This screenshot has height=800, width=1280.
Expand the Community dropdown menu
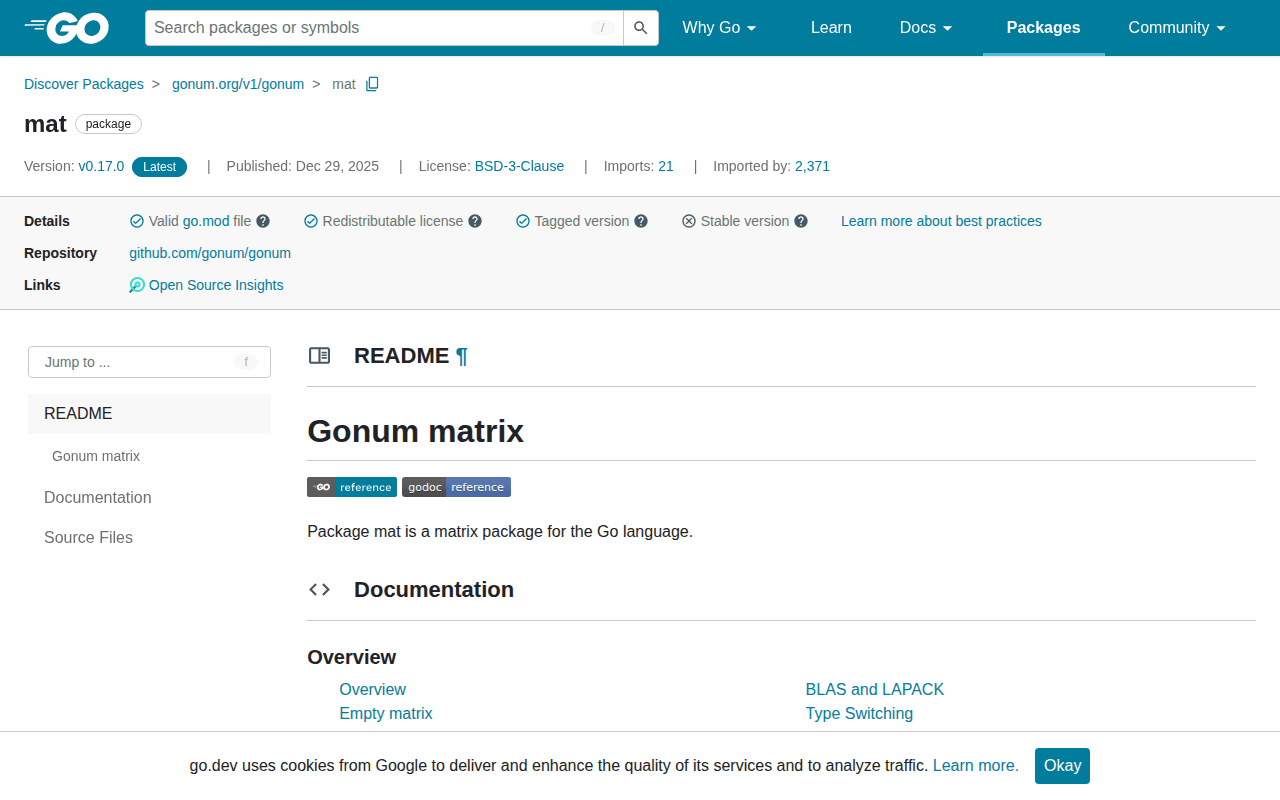[1177, 28]
